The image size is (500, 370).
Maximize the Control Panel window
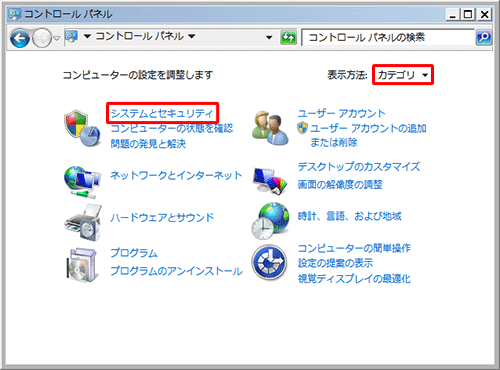point(468,14)
